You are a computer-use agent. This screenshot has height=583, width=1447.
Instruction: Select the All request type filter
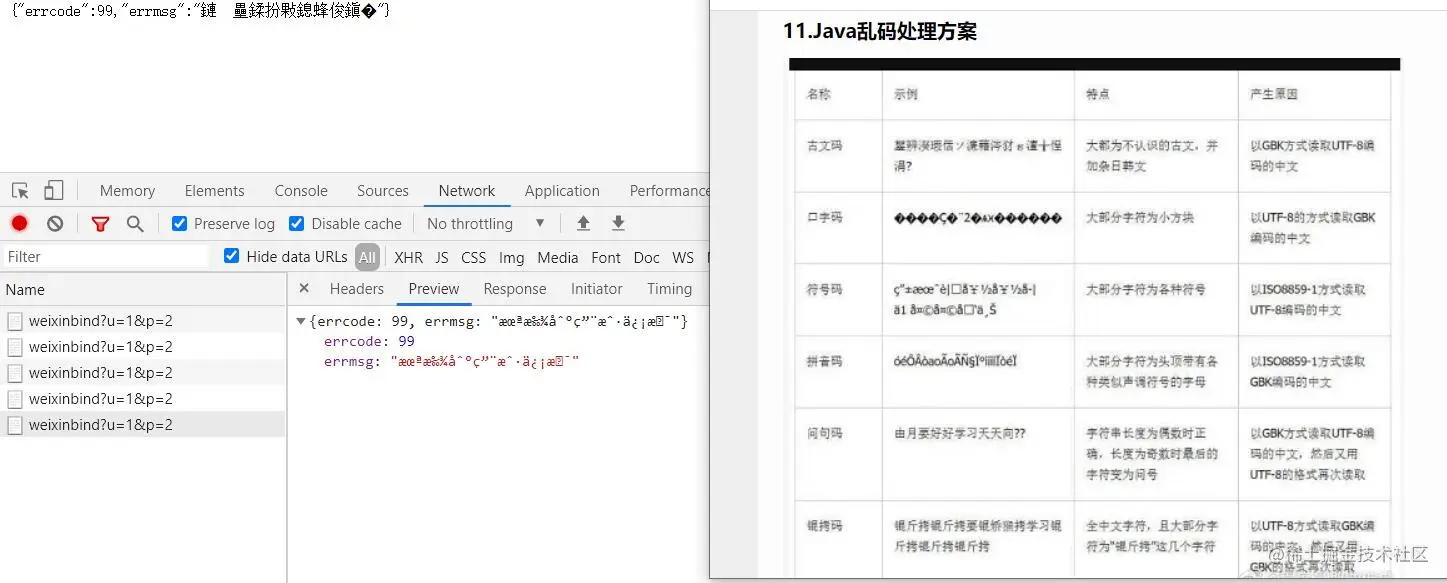[x=367, y=257]
